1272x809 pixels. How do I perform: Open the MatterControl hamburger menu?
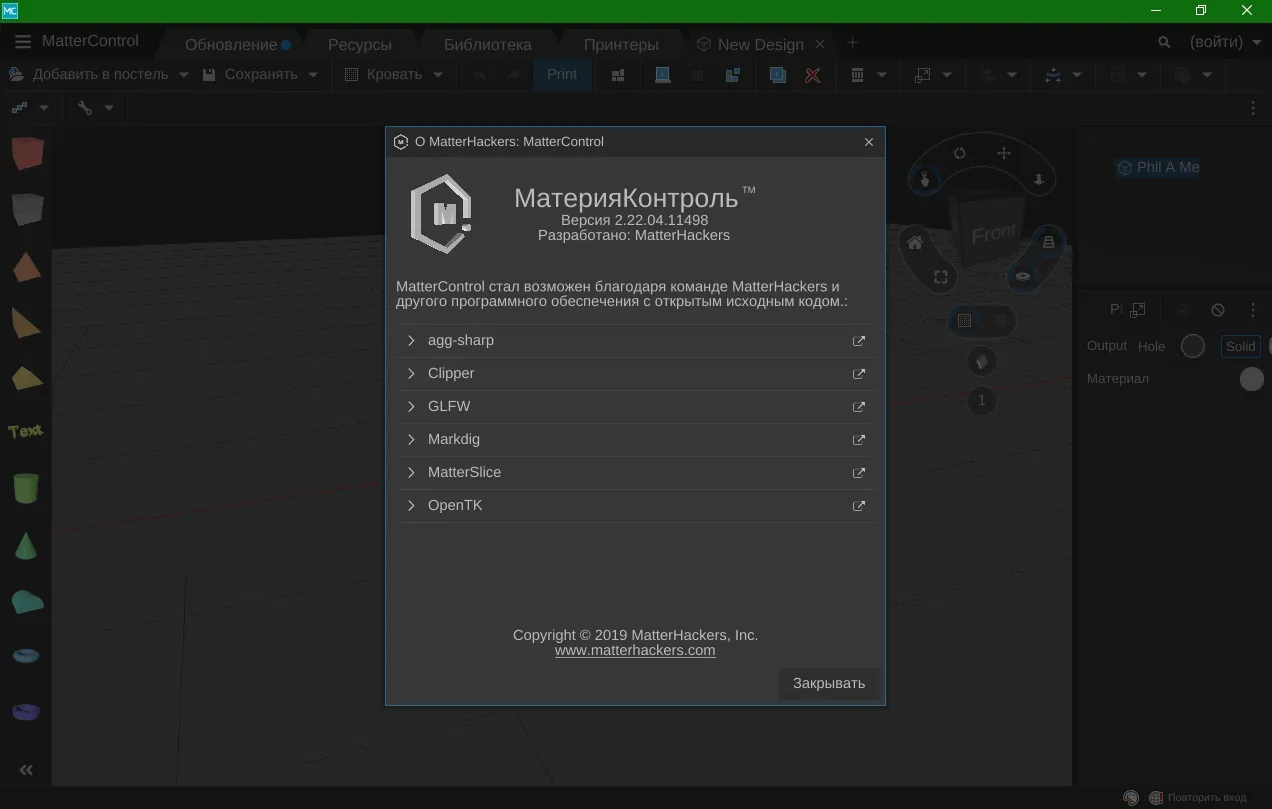point(23,42)
